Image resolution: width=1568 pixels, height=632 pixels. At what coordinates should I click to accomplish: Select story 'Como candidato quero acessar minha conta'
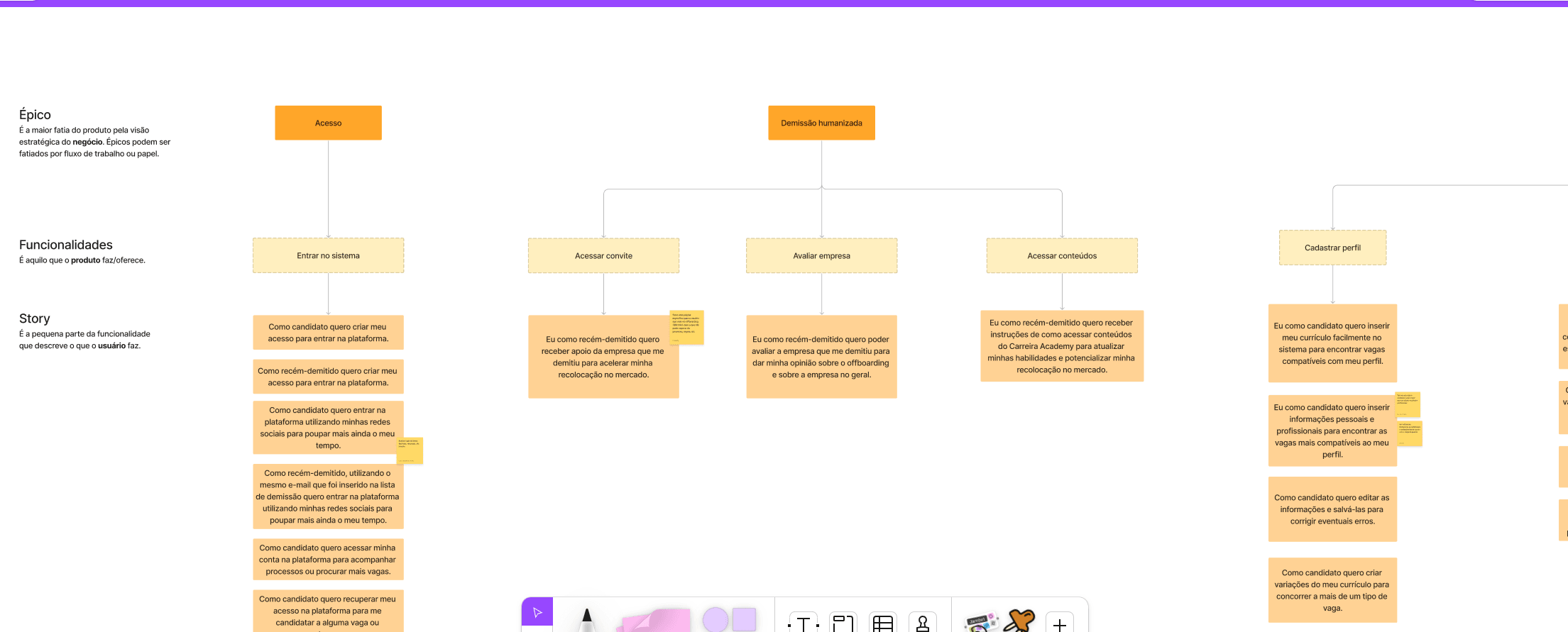(328, 559)
